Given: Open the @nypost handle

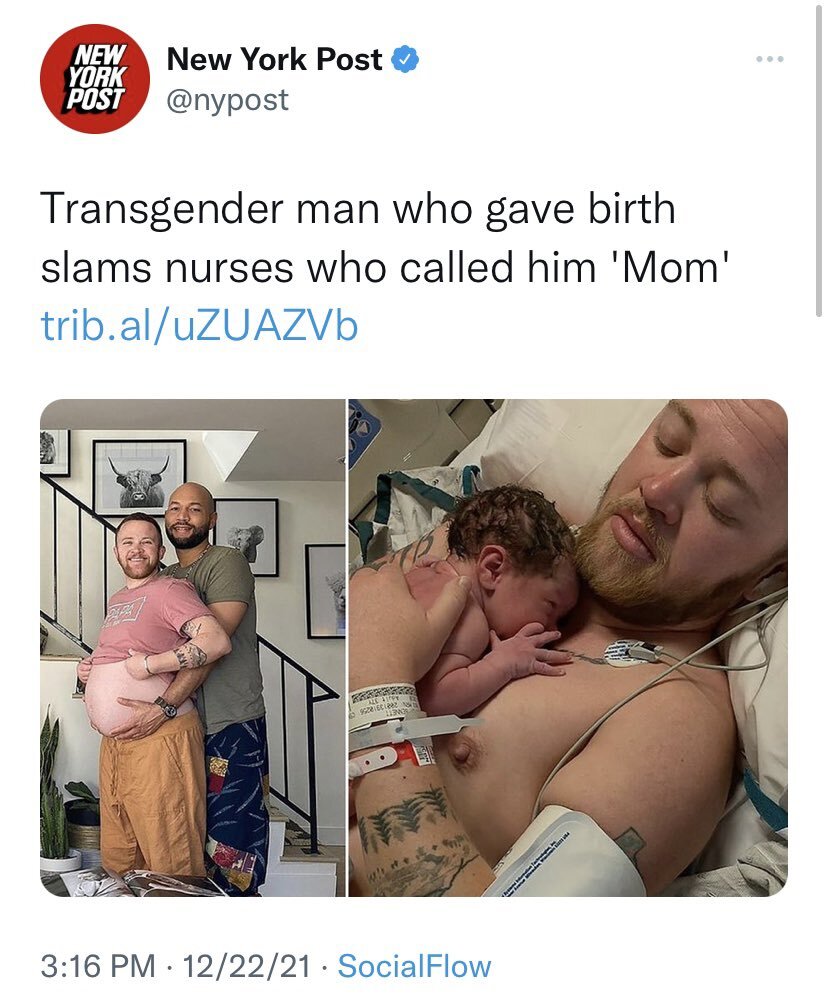Looking at the screenshot, I should (x=227, y=100).
